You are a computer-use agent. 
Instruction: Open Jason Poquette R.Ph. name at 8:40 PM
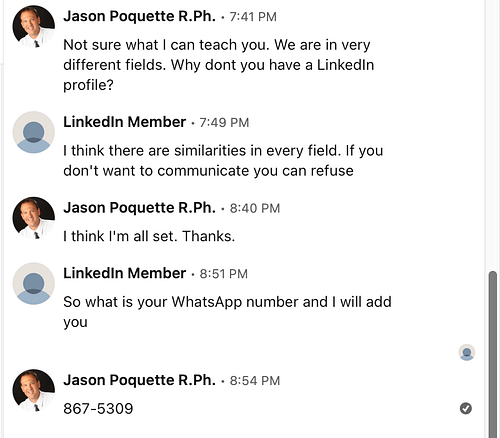coord(139,208)
